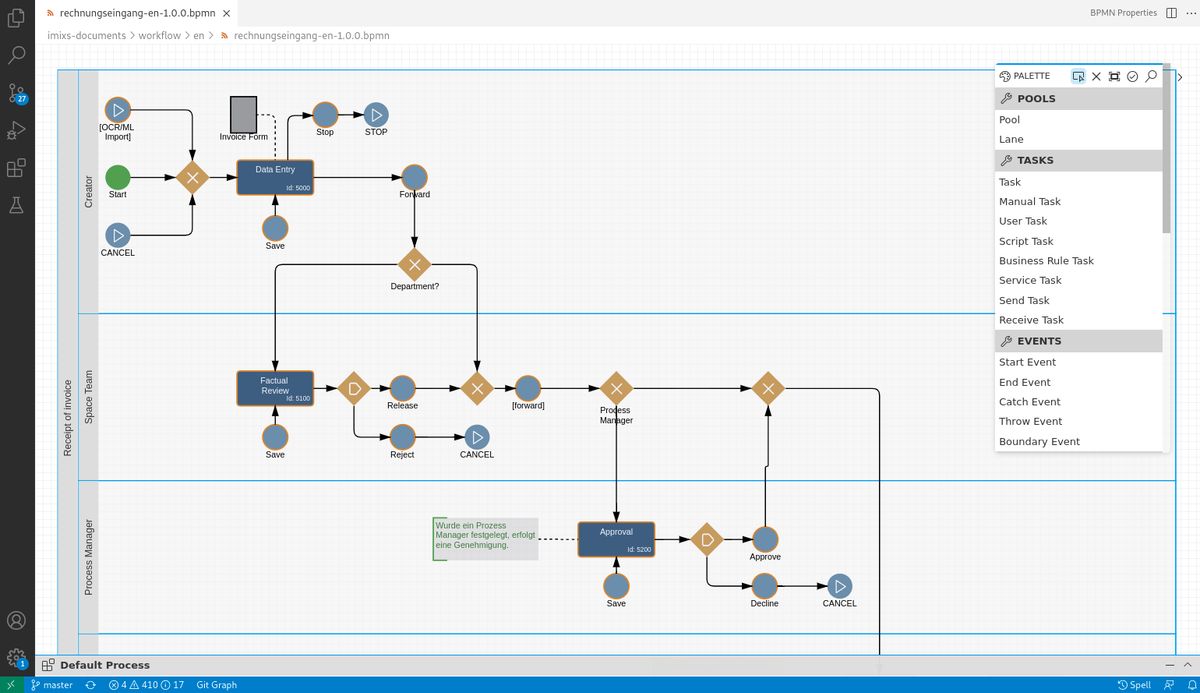
Task: Toggle the split editor icon beside BPMN Properties
Action: click(x=1169, y=12)
